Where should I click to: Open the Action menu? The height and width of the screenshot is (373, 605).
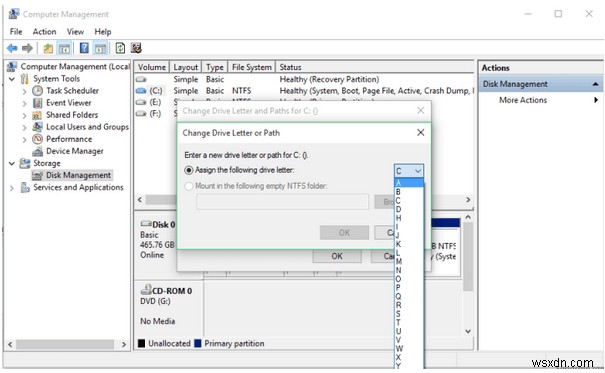click(44, 32)
